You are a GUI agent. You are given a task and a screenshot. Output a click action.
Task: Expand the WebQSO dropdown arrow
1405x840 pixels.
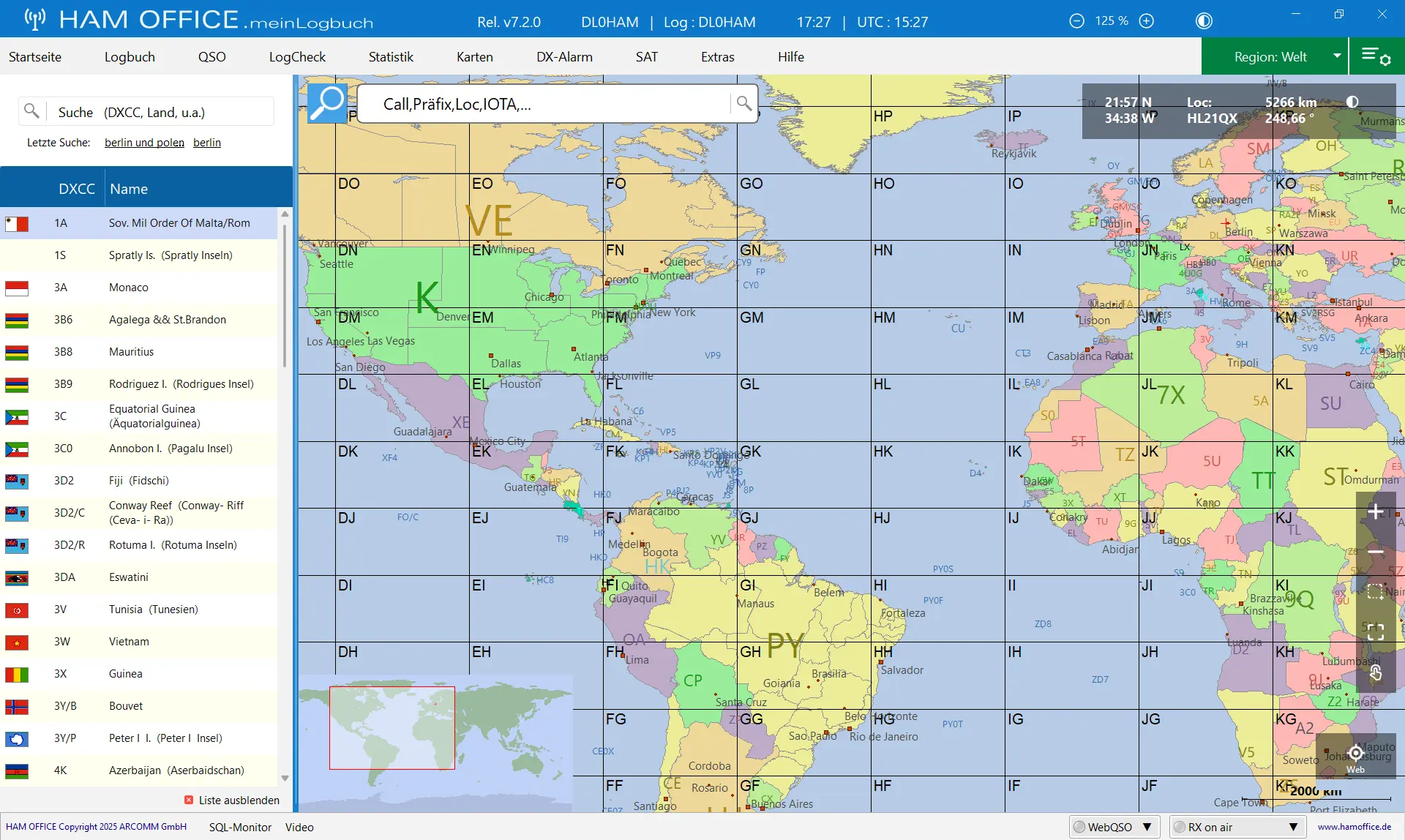[x=1147, y=827]
